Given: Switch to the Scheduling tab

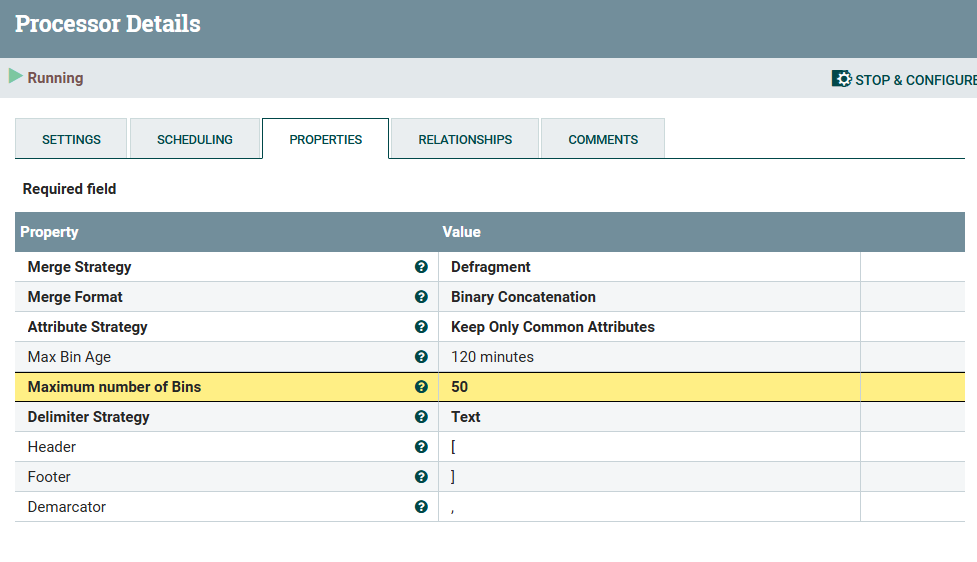Looking at the screenshot, I should click(194, 138).
